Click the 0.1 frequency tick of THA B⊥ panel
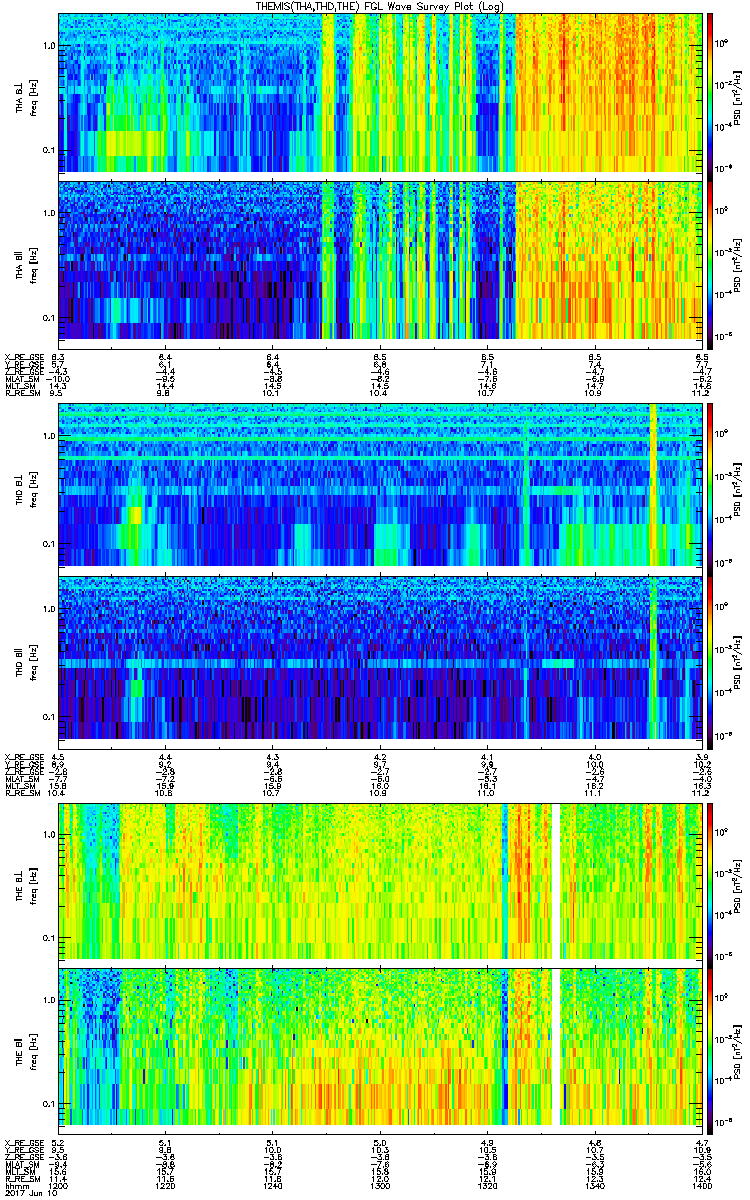Screen dimensions: 750x1200 pyautogui.click(x=49, y=150)
